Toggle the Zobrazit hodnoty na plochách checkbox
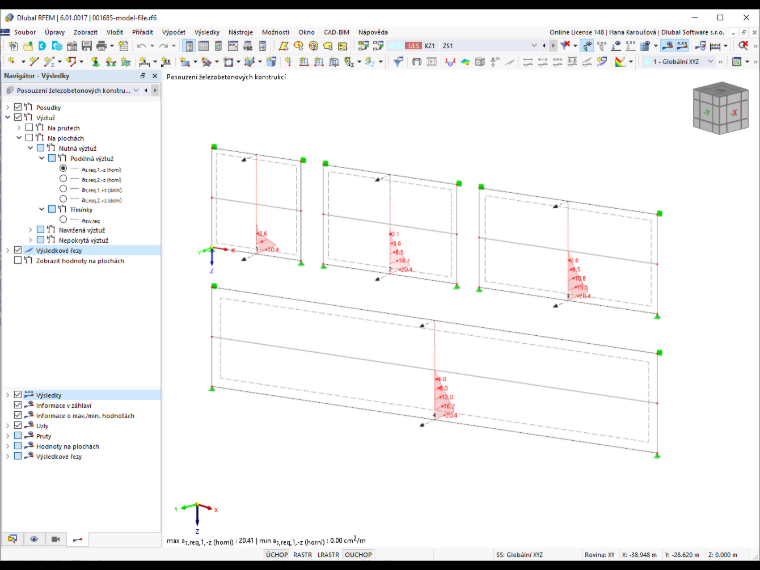The image size is (760, 570). click(18, 260)
